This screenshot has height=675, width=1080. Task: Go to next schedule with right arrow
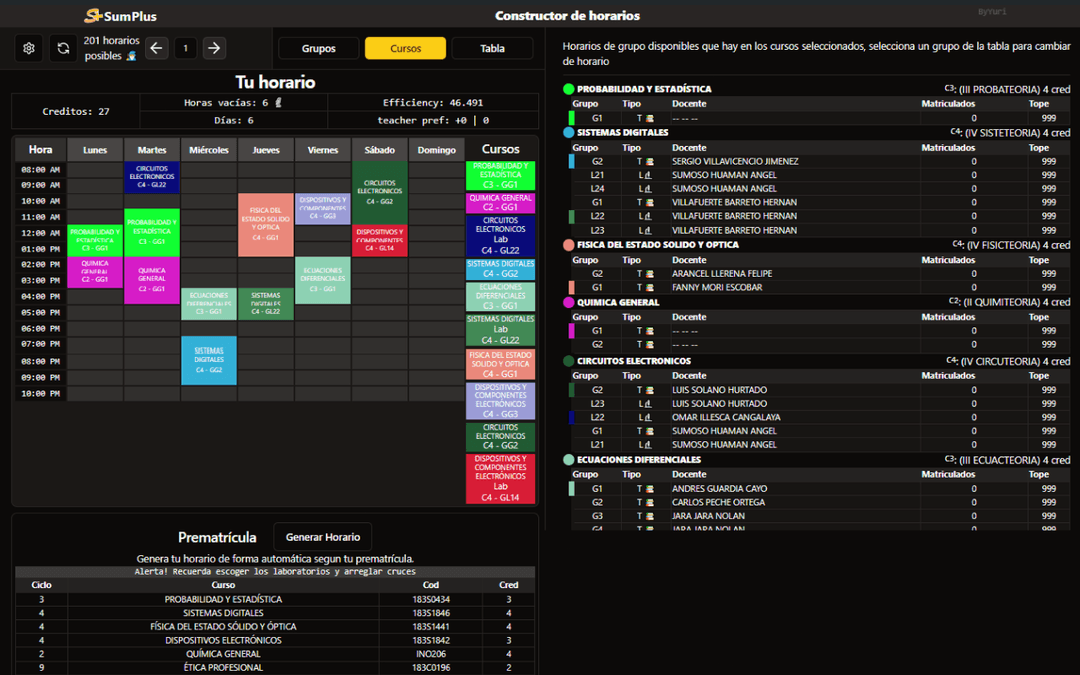coord(214,48)
